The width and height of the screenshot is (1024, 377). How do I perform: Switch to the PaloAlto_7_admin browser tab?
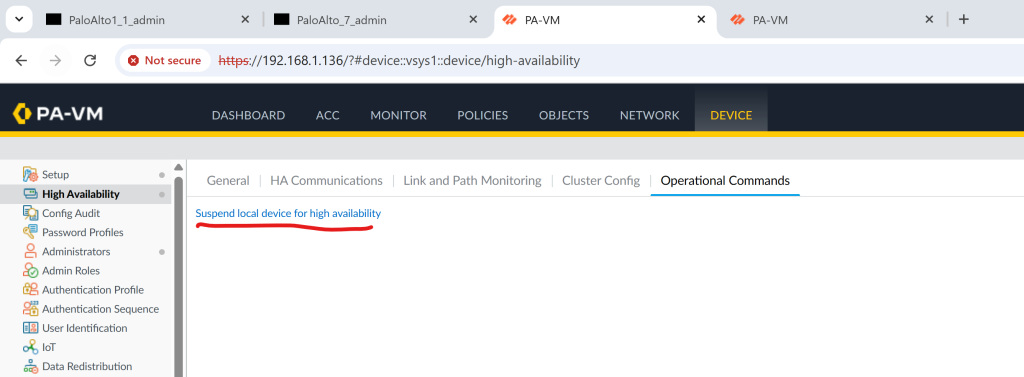[x=376, y=20]
